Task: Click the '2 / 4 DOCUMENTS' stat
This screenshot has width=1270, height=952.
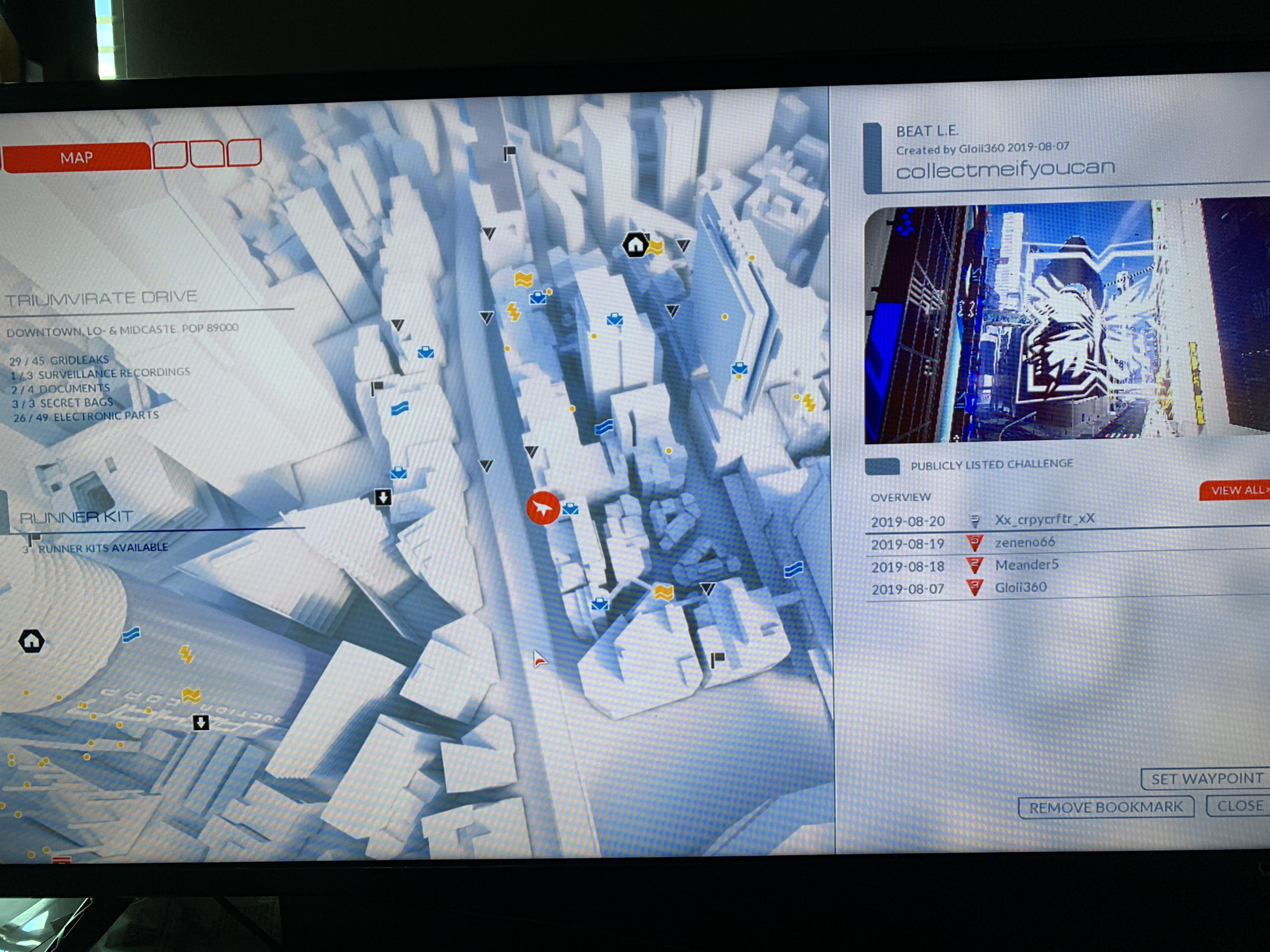Action: pos(61,388)
